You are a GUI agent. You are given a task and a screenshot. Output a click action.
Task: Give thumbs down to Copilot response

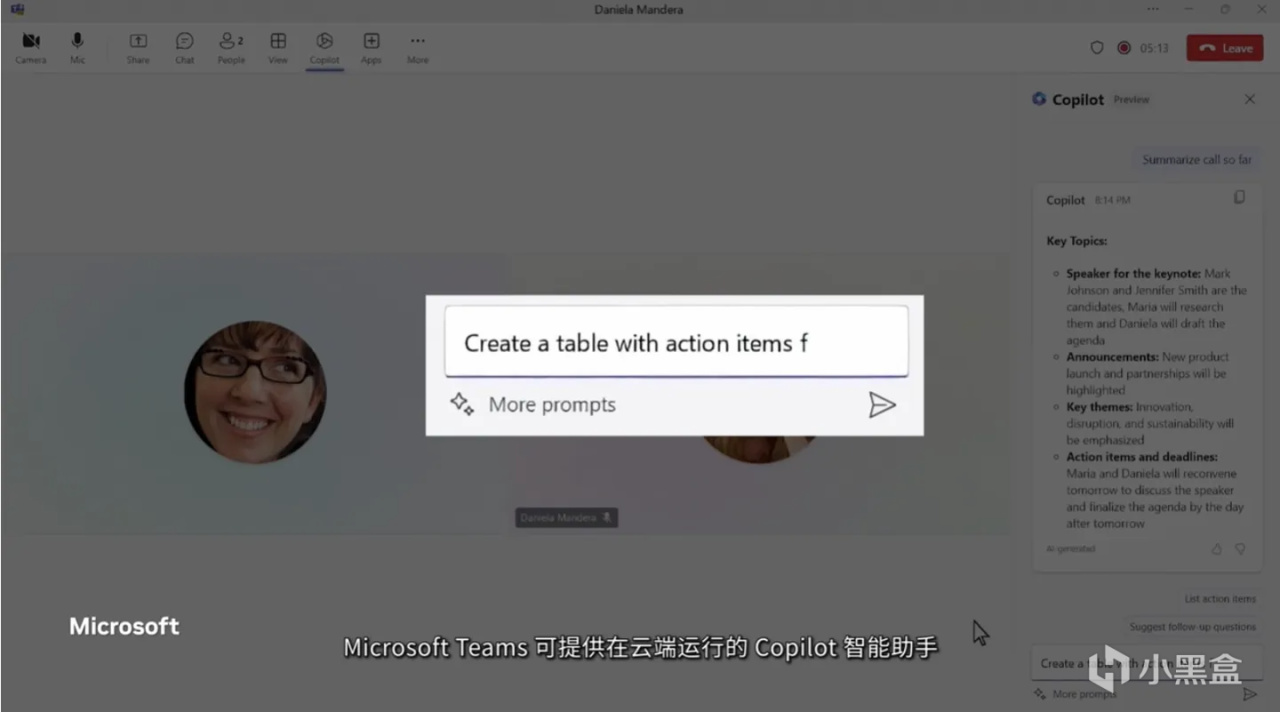1240,549
